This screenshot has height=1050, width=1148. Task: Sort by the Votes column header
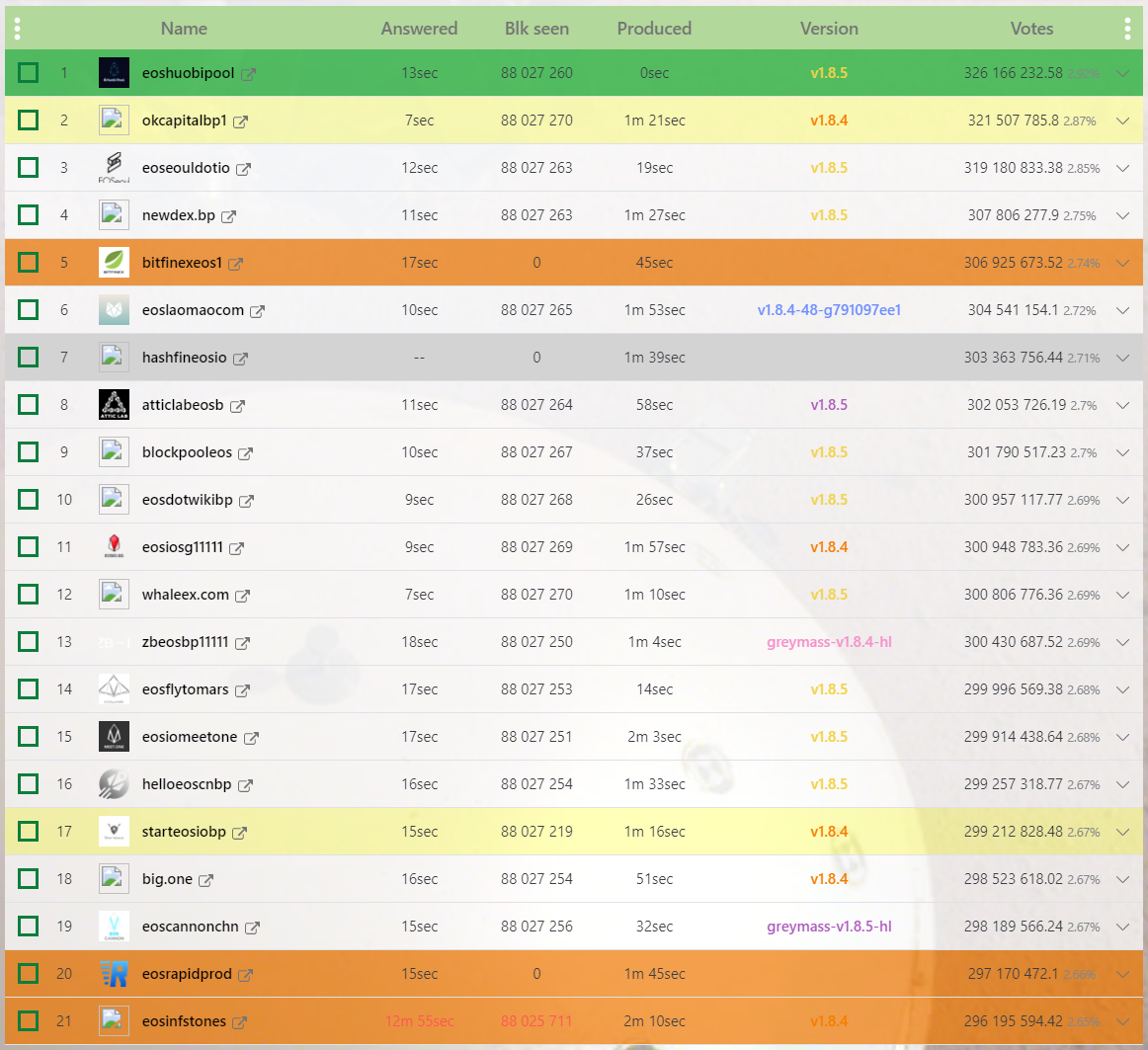[x=1031, y=29]
